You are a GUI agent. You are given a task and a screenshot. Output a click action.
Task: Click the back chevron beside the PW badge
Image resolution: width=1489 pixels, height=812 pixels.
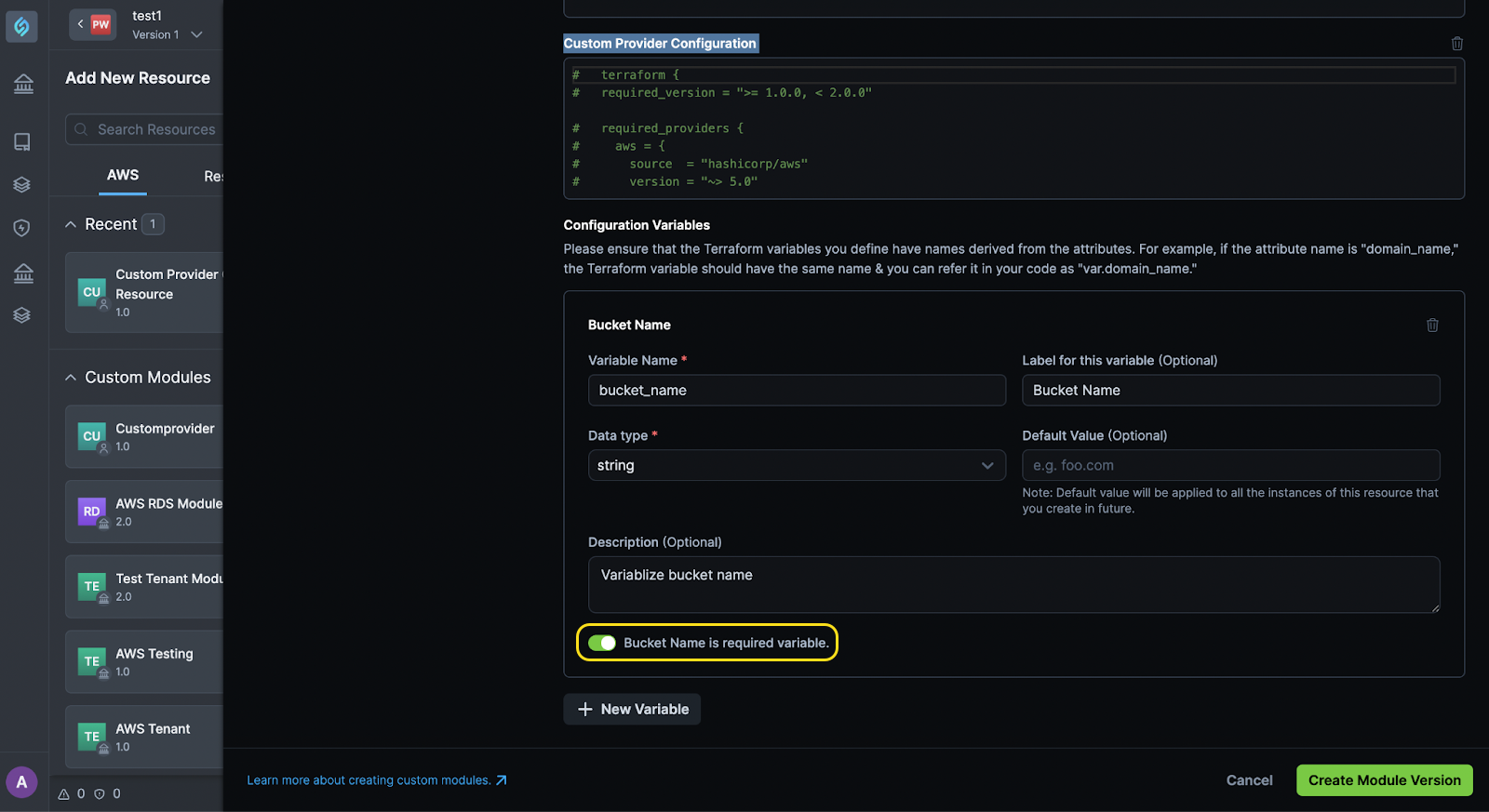click(80, 24)
